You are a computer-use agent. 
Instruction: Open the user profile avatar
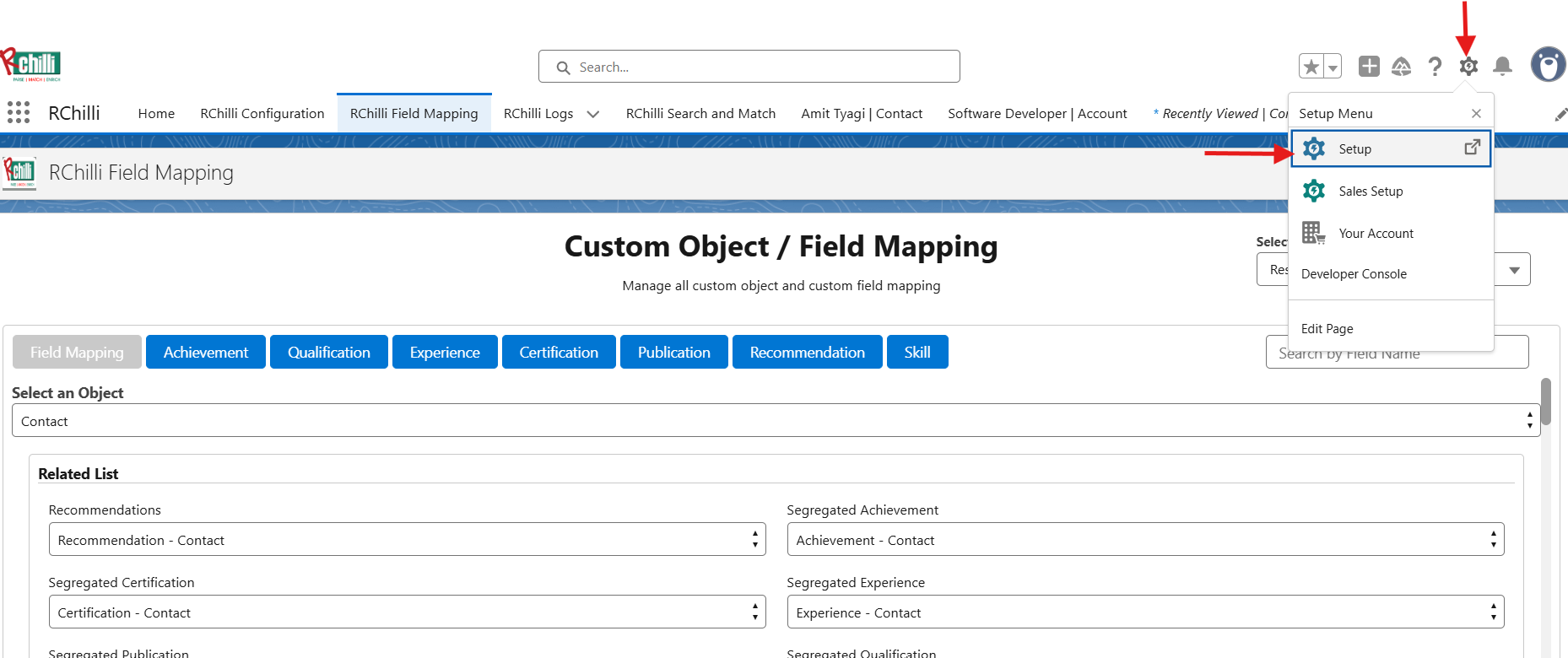coord(1549,64)
